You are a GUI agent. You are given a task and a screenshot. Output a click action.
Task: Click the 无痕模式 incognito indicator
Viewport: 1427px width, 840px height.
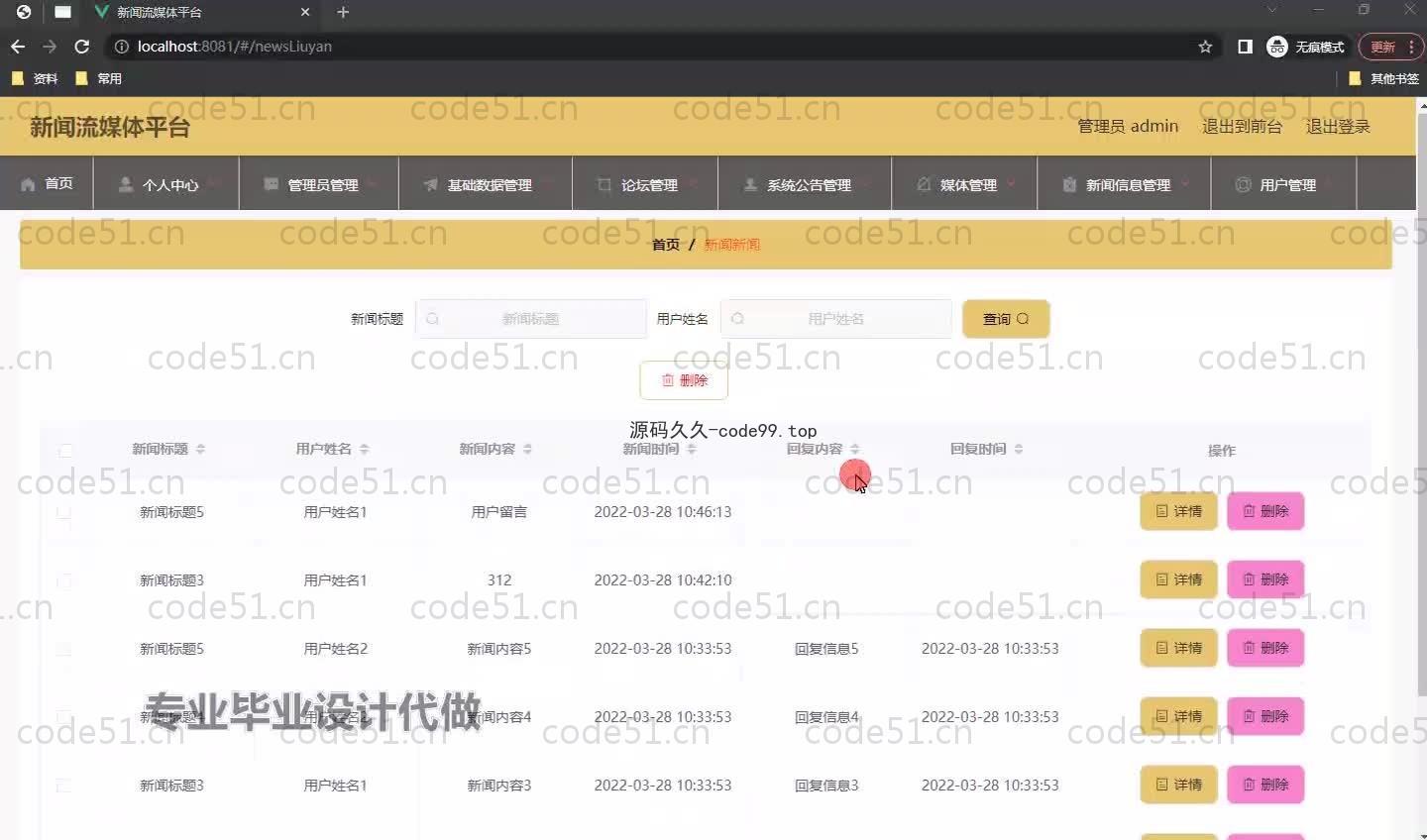point(1306,47)
